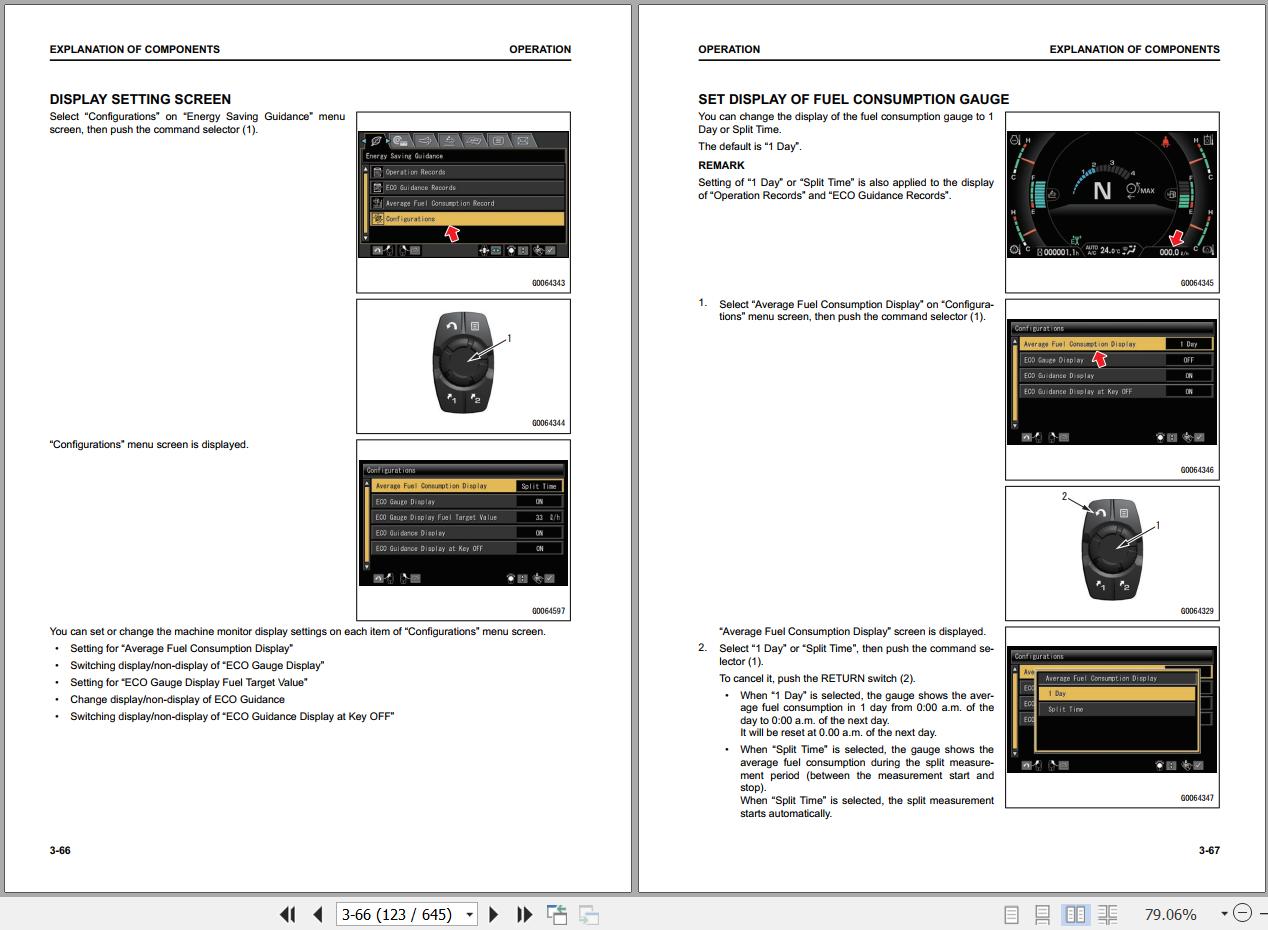Select continuous facing page layout

[1107, 914]
